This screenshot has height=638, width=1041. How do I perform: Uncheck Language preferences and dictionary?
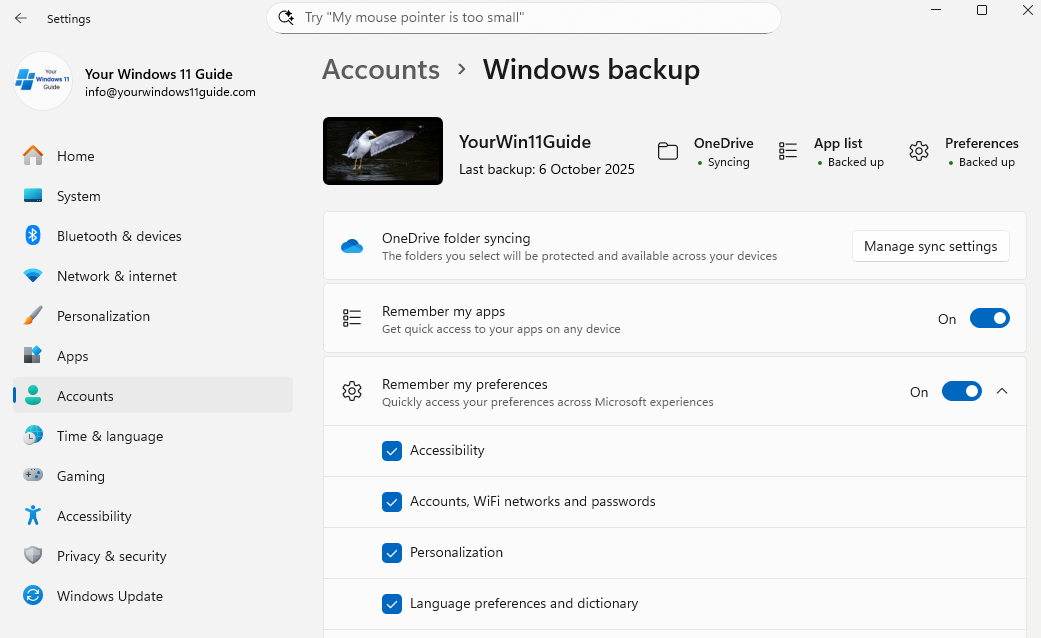pyautogui.click(x=392, y=604)
